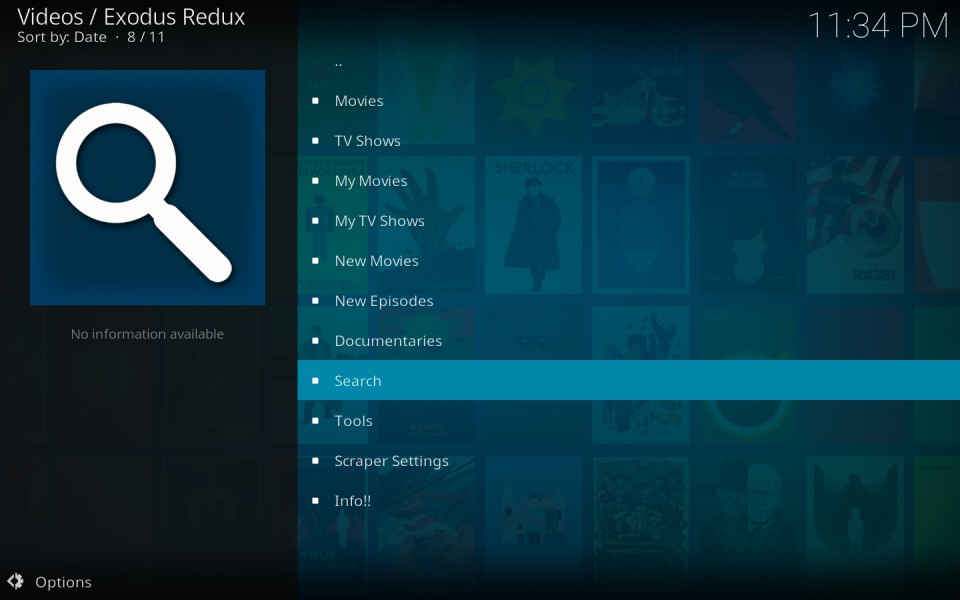Click the bullet icon beside New Episodes
This screenshot has height=600, width=960.
(315, 301)
